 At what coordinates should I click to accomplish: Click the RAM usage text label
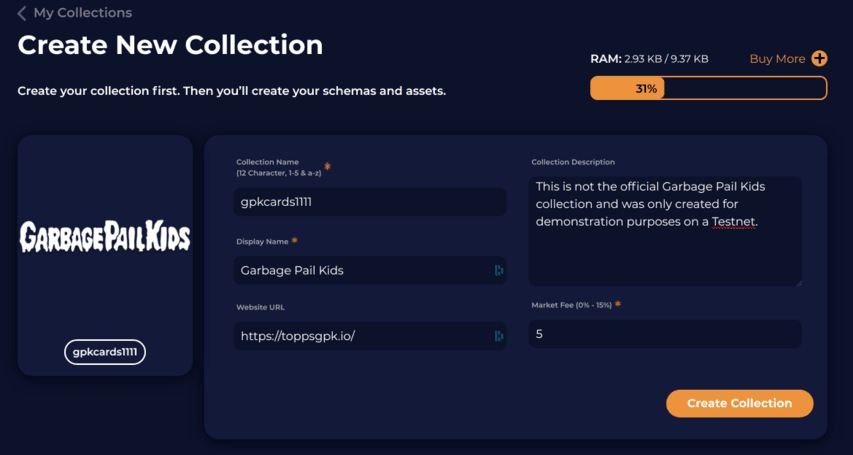649,59
